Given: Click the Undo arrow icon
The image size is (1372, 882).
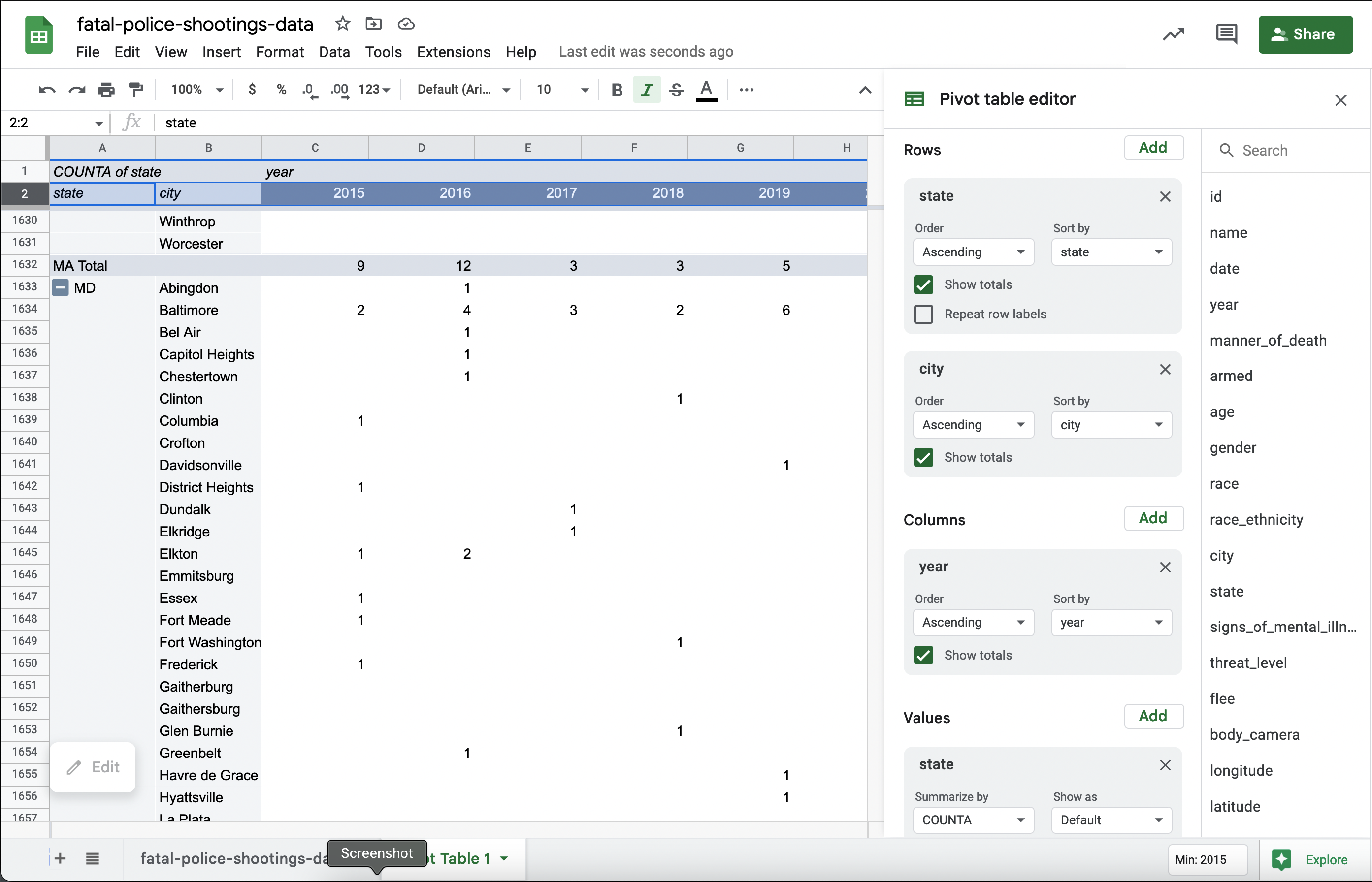Looking at the screenshot, I should point(47,90).
